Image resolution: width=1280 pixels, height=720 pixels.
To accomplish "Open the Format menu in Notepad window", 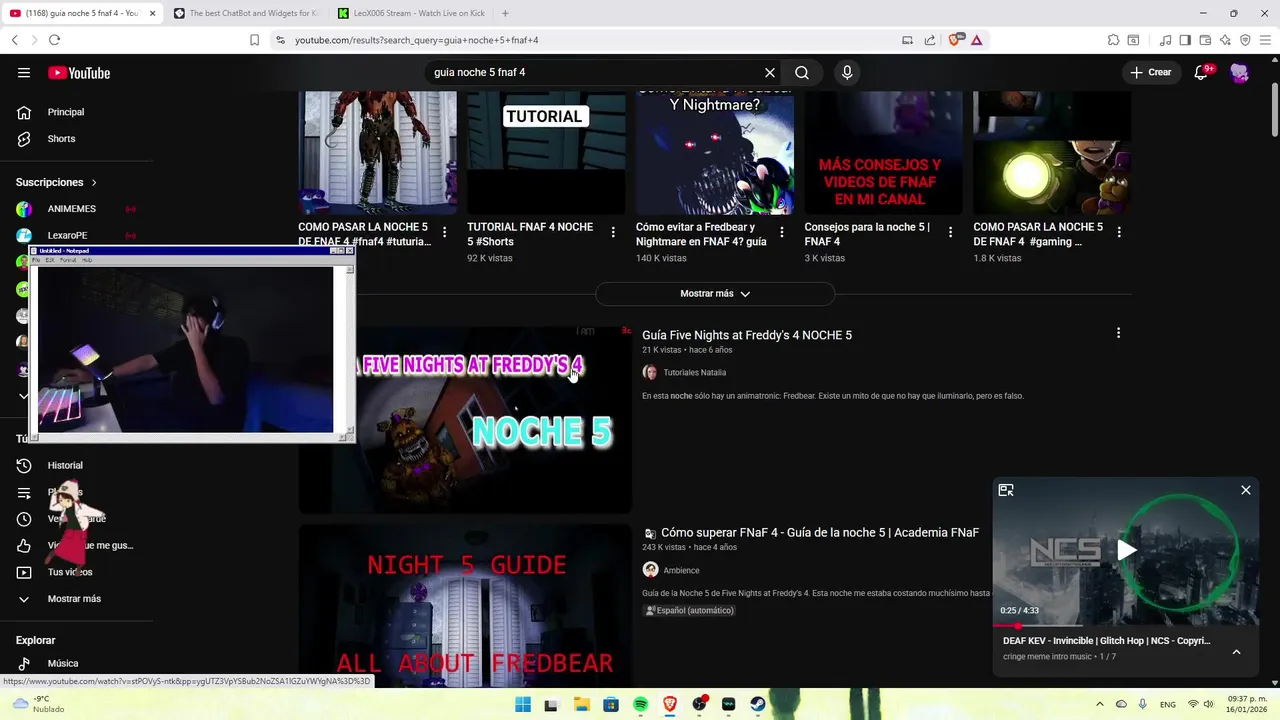I will 68,260.
